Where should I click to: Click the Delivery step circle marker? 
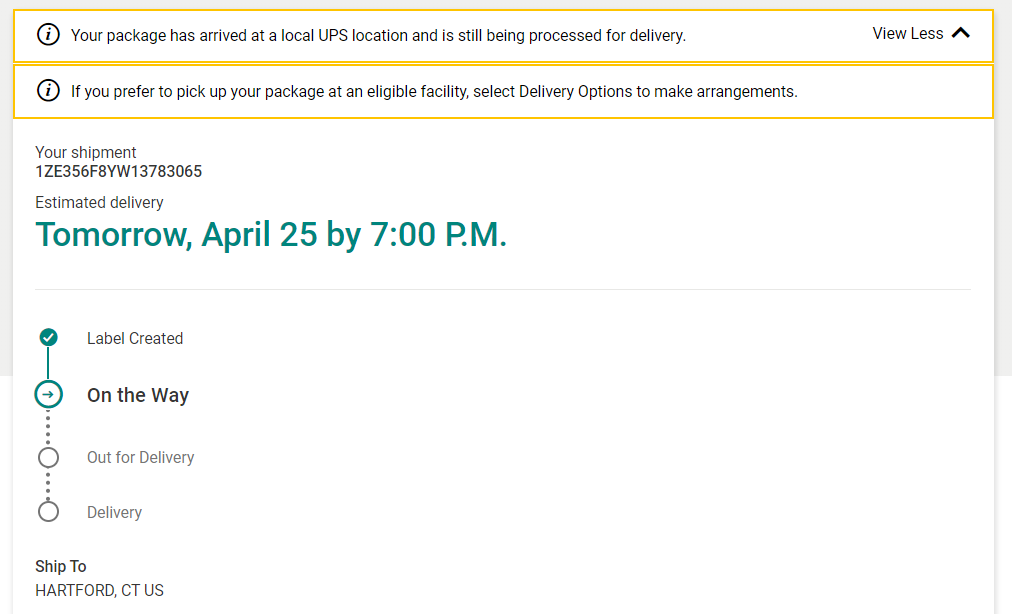(48, 512)
